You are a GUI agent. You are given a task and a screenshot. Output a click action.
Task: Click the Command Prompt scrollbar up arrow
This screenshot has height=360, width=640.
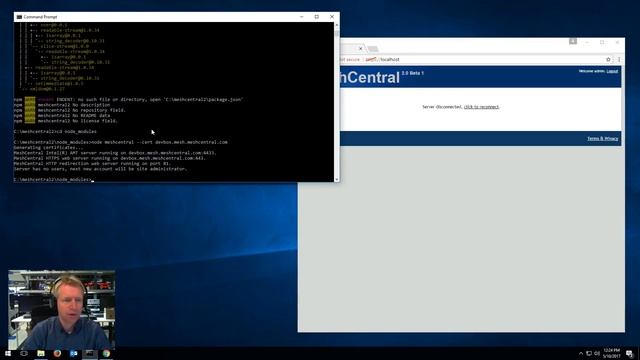coord(336,25)
